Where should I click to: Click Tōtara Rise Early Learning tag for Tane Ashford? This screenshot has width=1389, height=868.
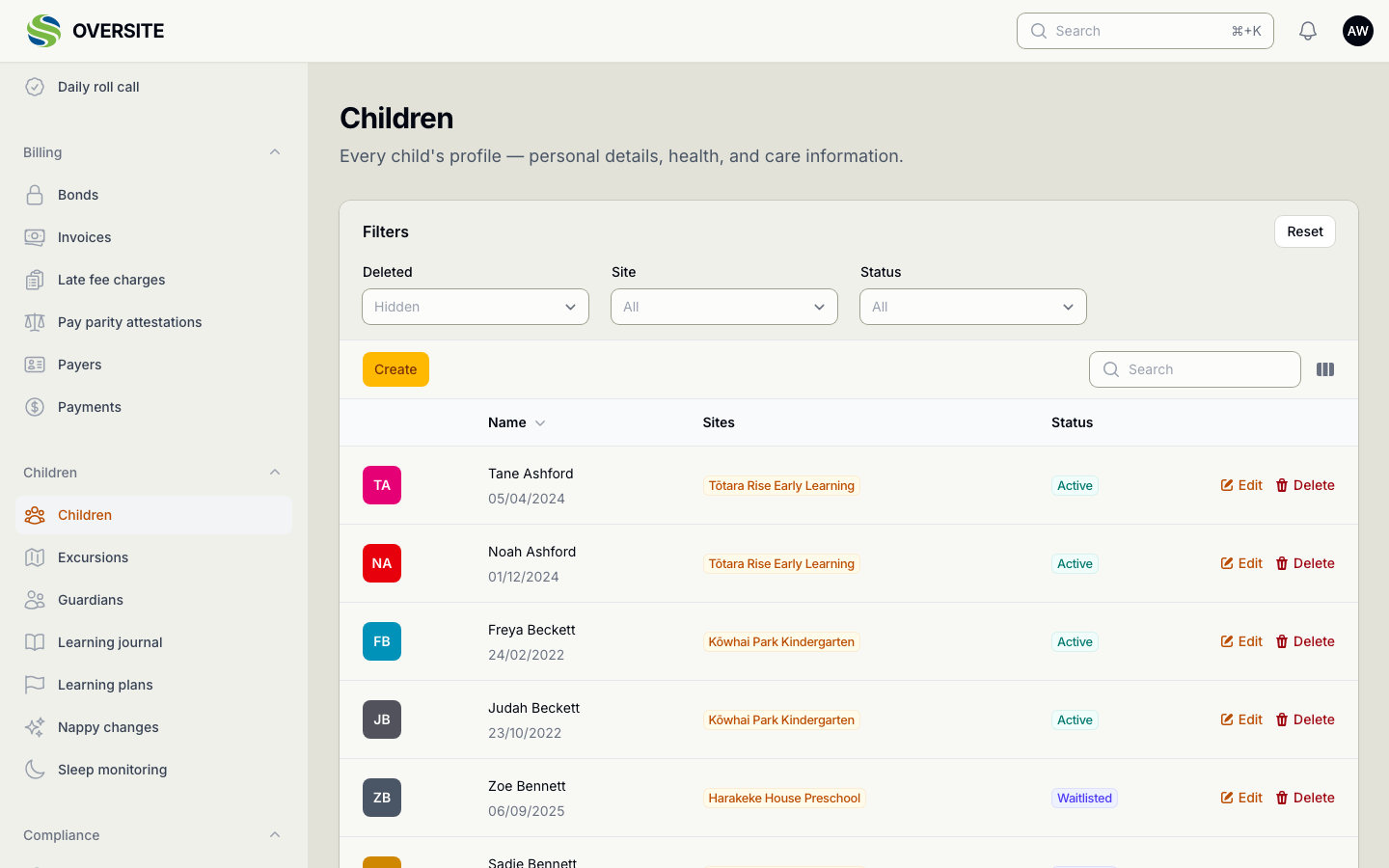[x=781, y=485]
